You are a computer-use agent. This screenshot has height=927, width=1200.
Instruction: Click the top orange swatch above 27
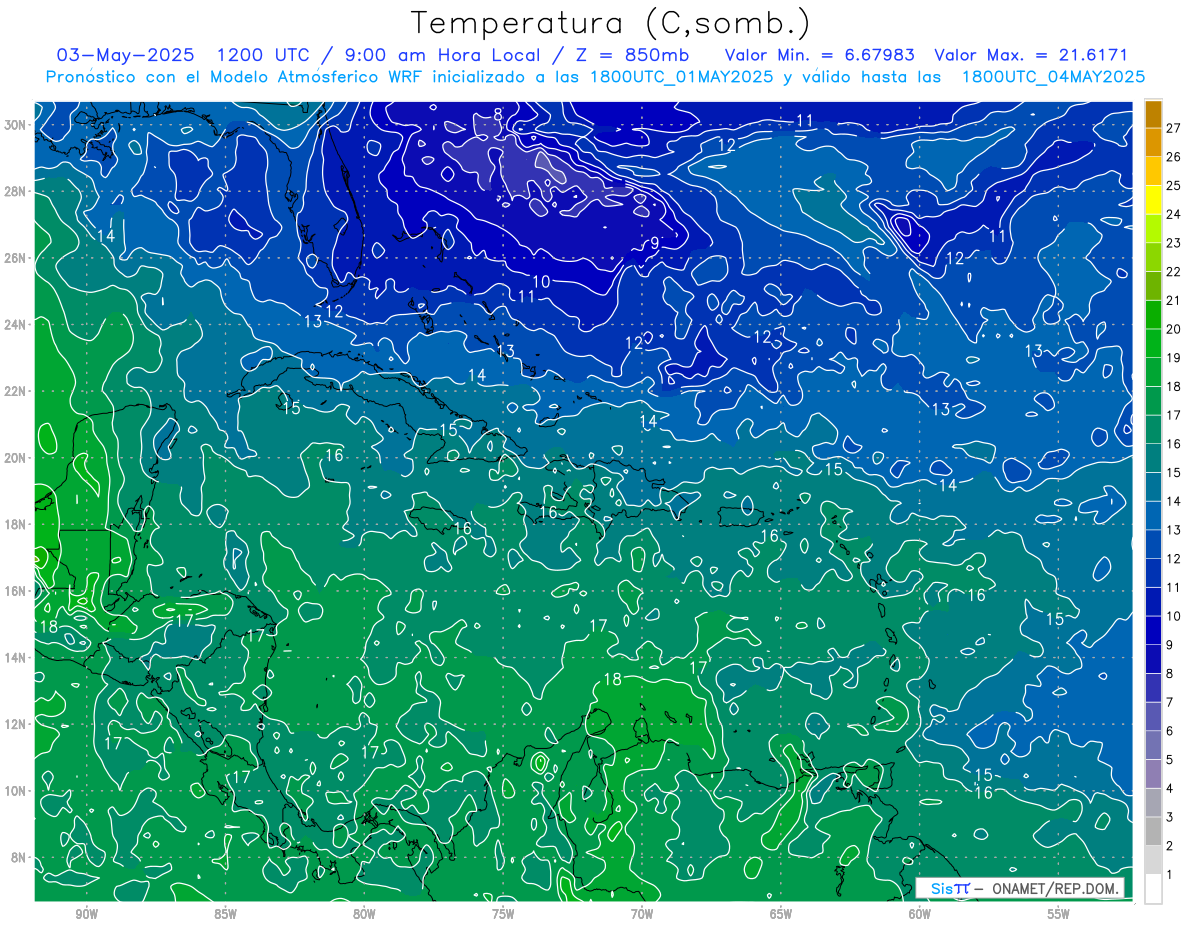[1154, 113]
